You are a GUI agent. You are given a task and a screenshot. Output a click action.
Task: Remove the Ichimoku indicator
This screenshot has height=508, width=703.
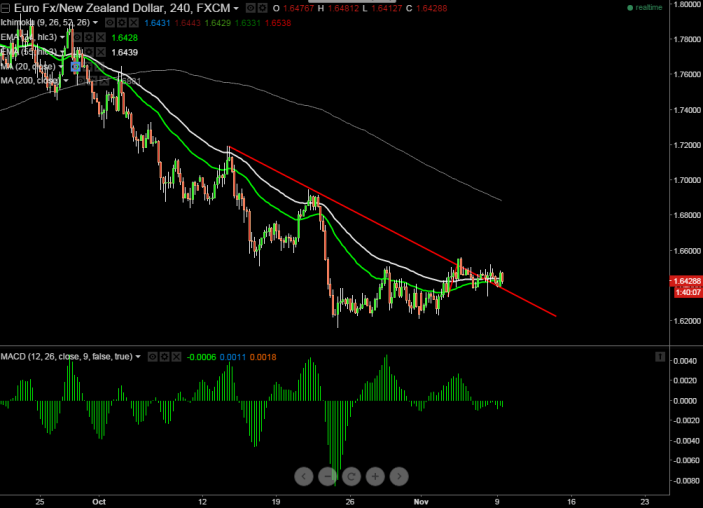point(134,22)
